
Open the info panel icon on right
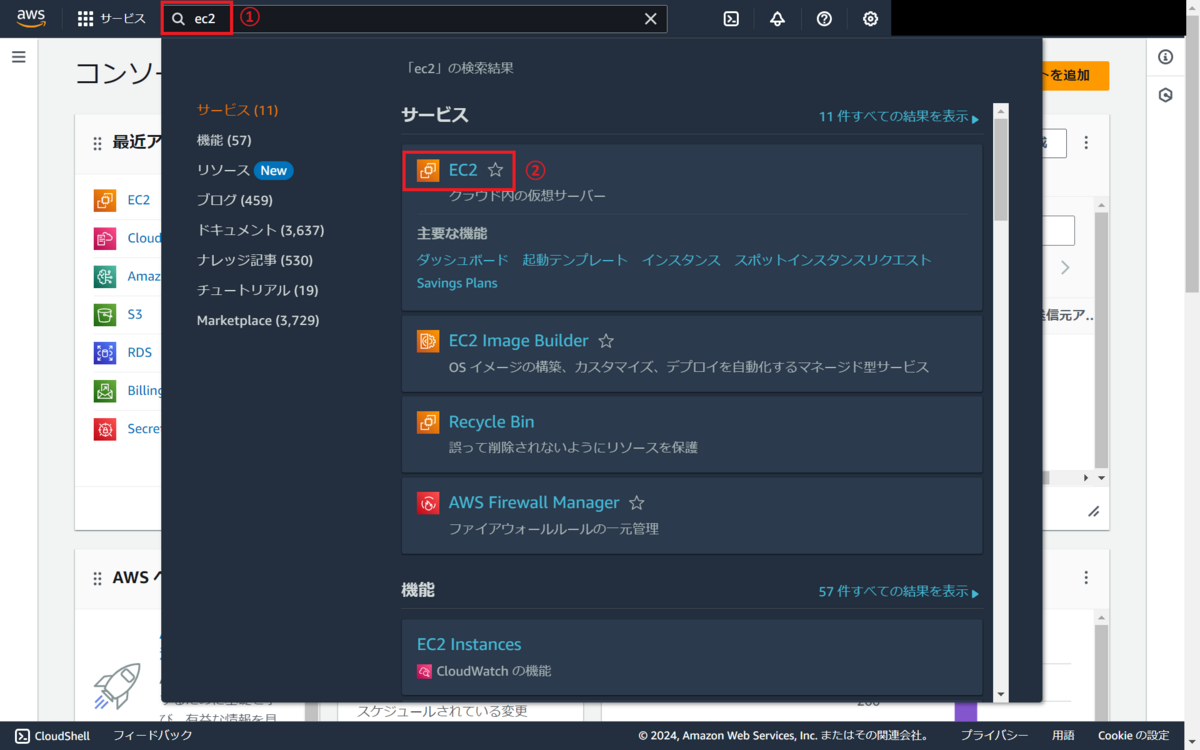(x=1165, y=57)
